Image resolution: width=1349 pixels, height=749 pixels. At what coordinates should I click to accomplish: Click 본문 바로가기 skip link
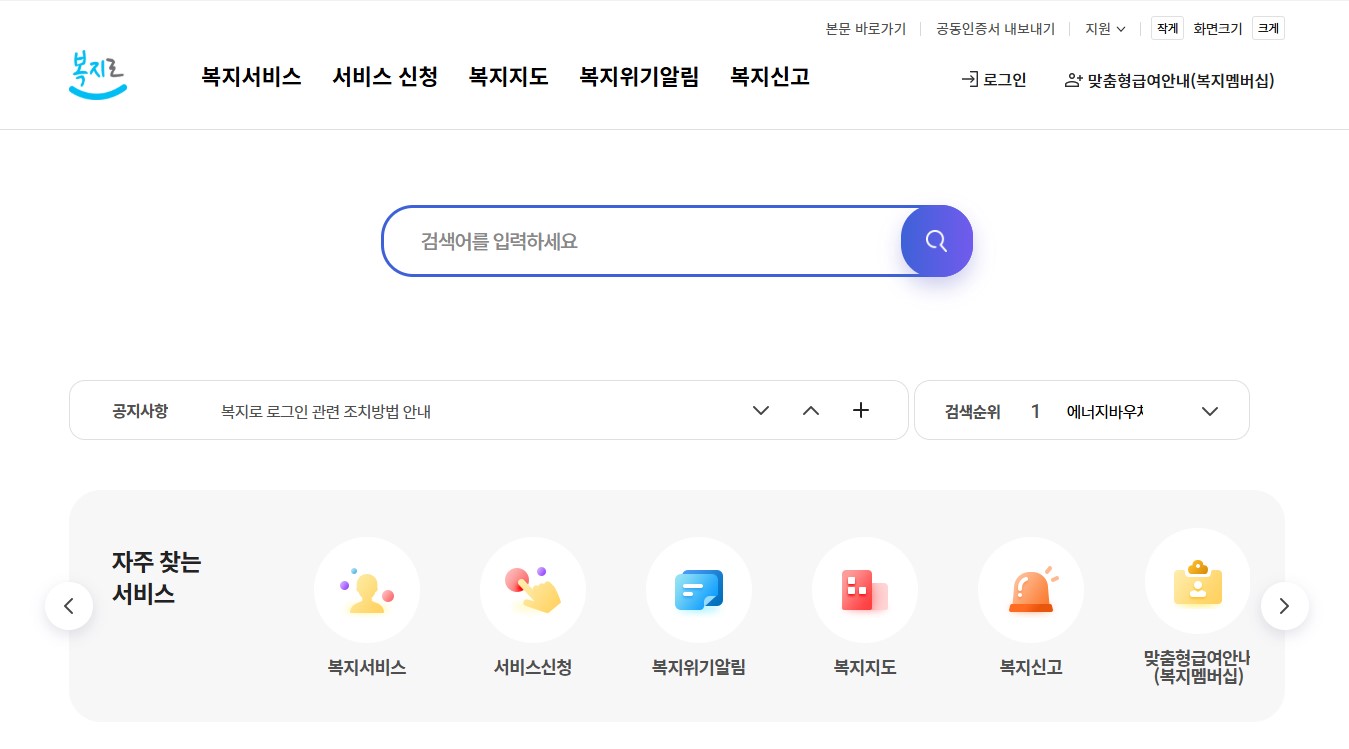(x=866, y=29)
